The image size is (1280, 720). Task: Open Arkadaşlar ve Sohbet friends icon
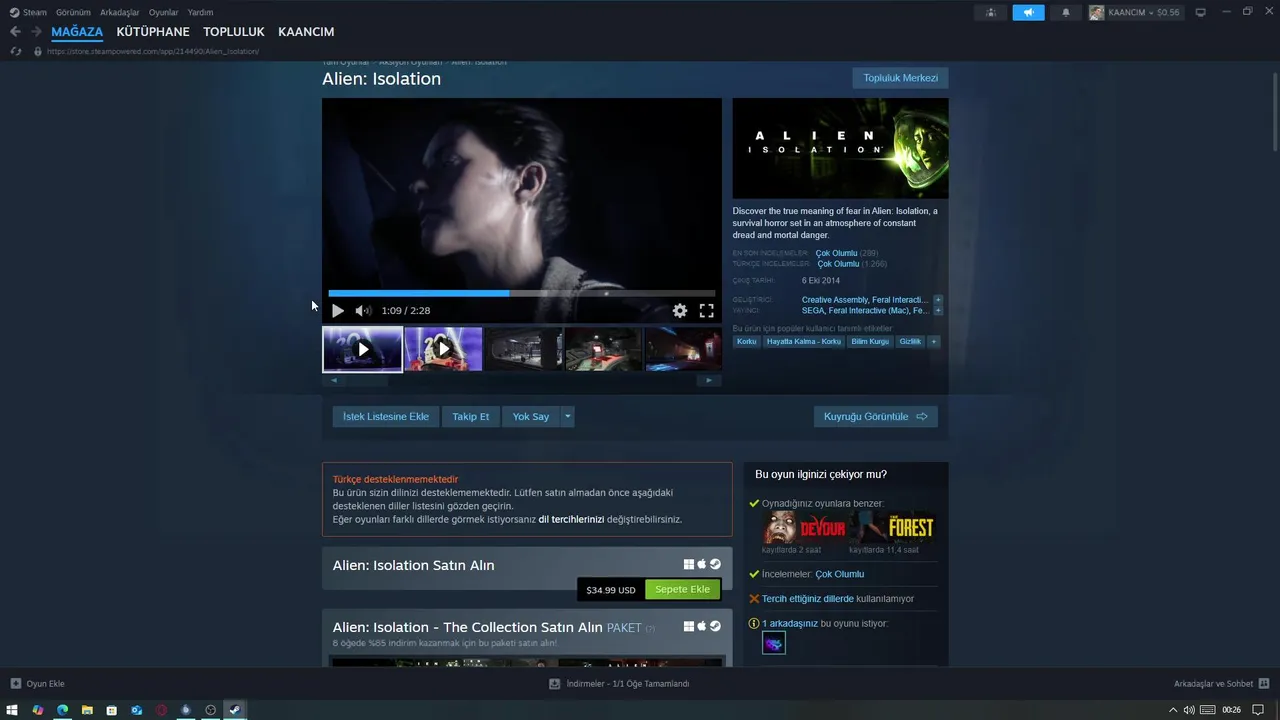click(1263, 684)
